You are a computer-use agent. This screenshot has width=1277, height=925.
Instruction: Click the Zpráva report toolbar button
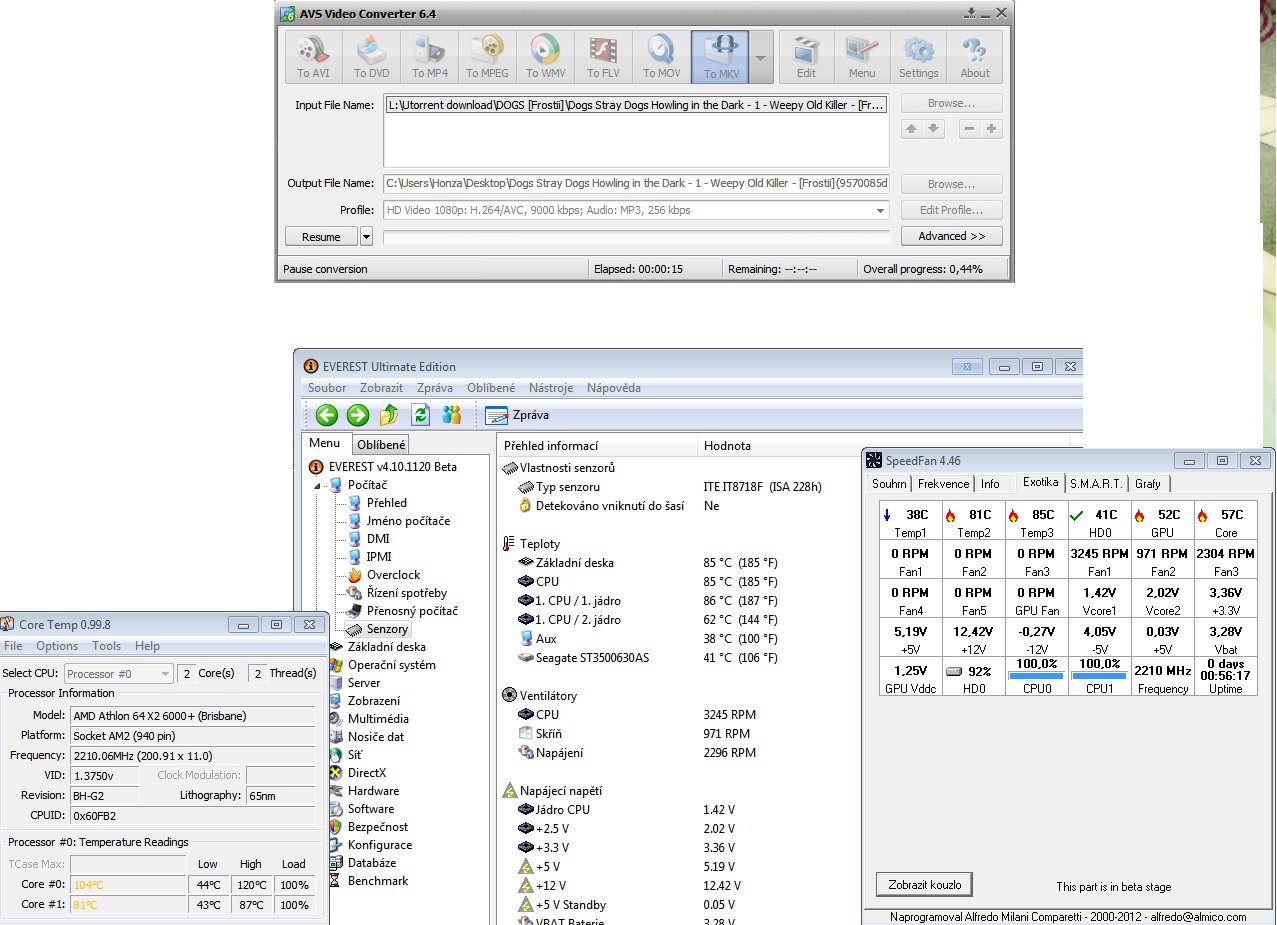point(517,415)
